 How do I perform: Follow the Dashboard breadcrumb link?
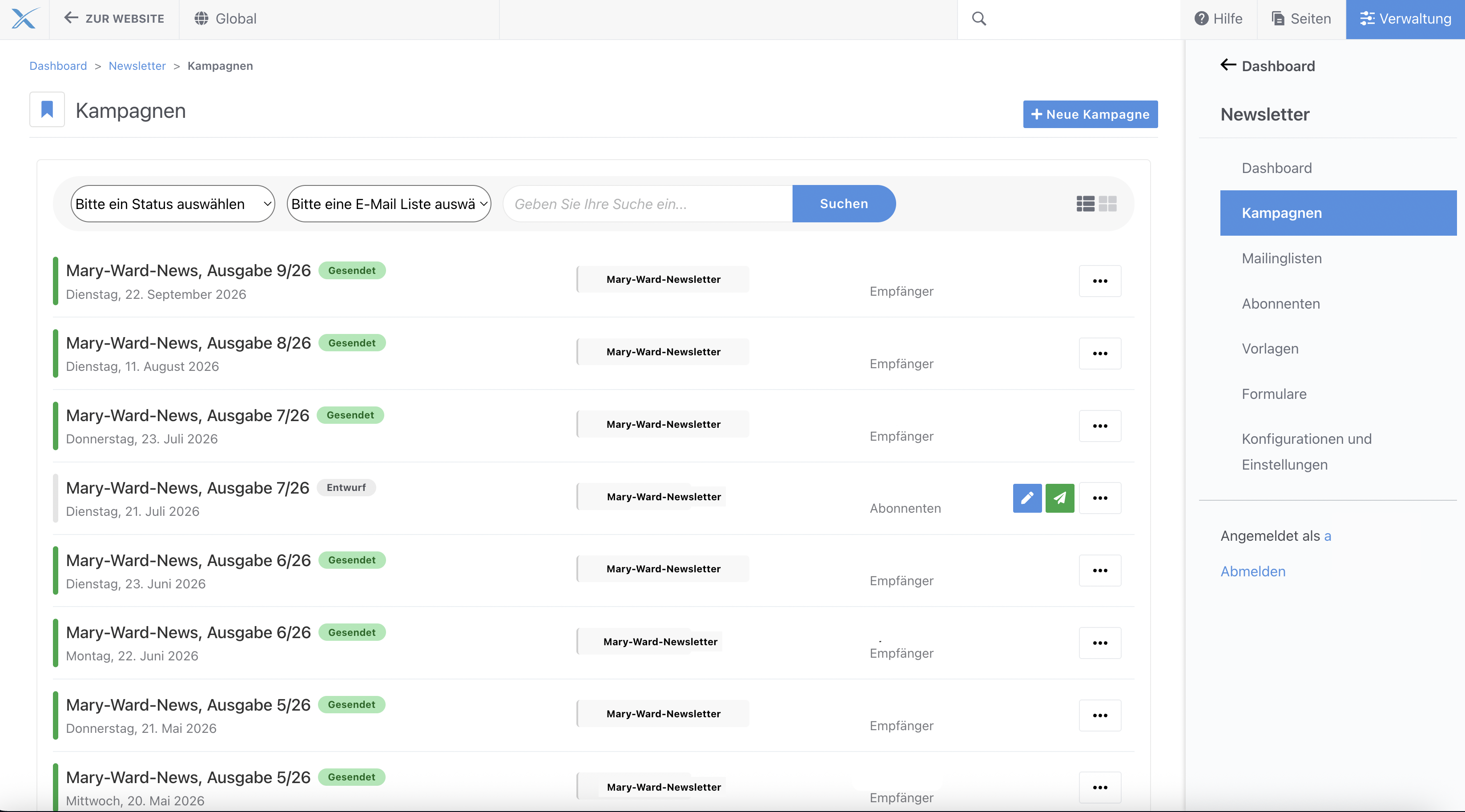click(x=58, y=66)
